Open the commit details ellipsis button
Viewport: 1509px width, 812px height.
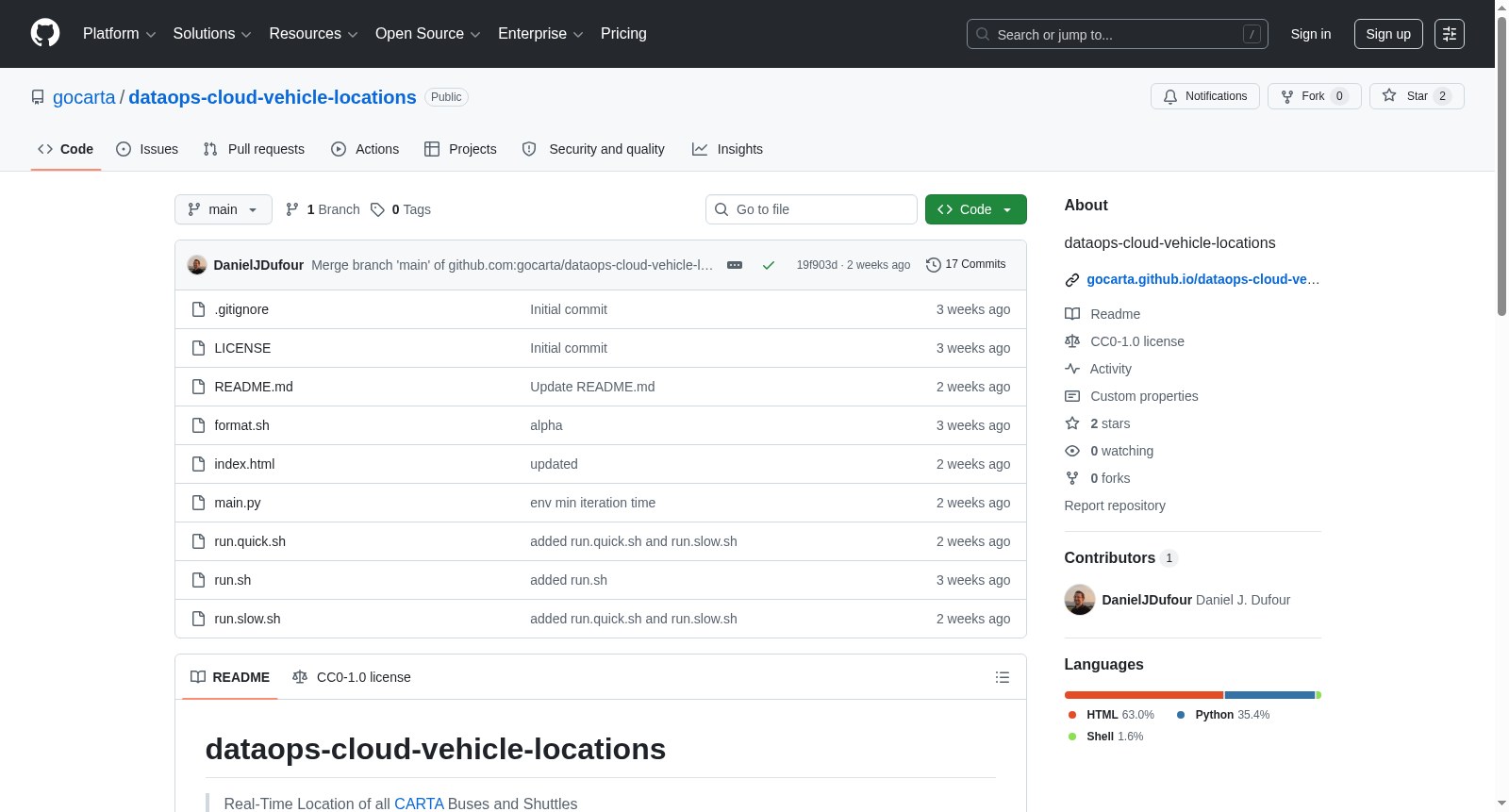735,265
